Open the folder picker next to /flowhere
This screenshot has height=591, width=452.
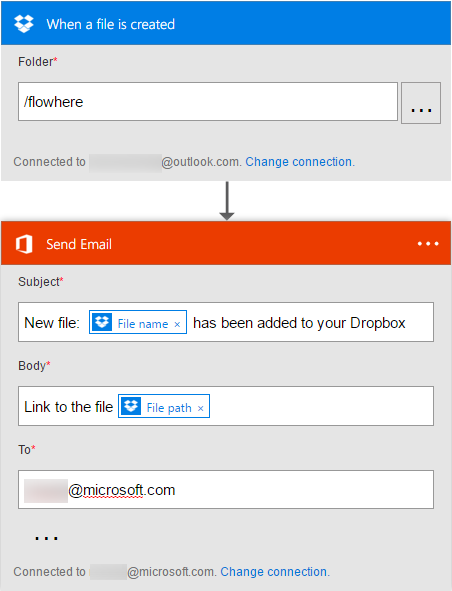(x=421, y=103)
